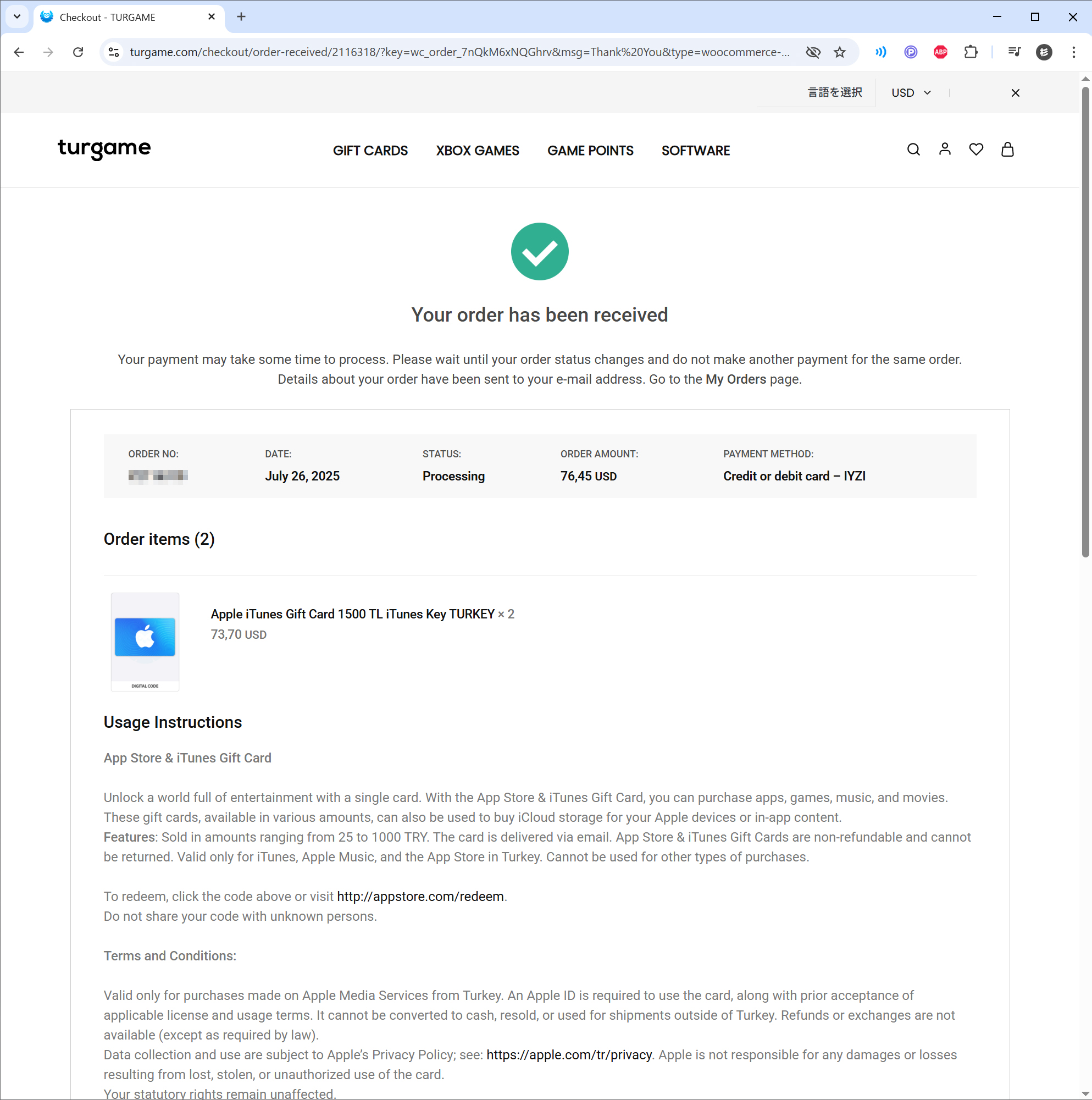Viewport: 1092px width, 1100px height.
Task: Open the 言語を選択 language selector
Action: coord(835,92)
